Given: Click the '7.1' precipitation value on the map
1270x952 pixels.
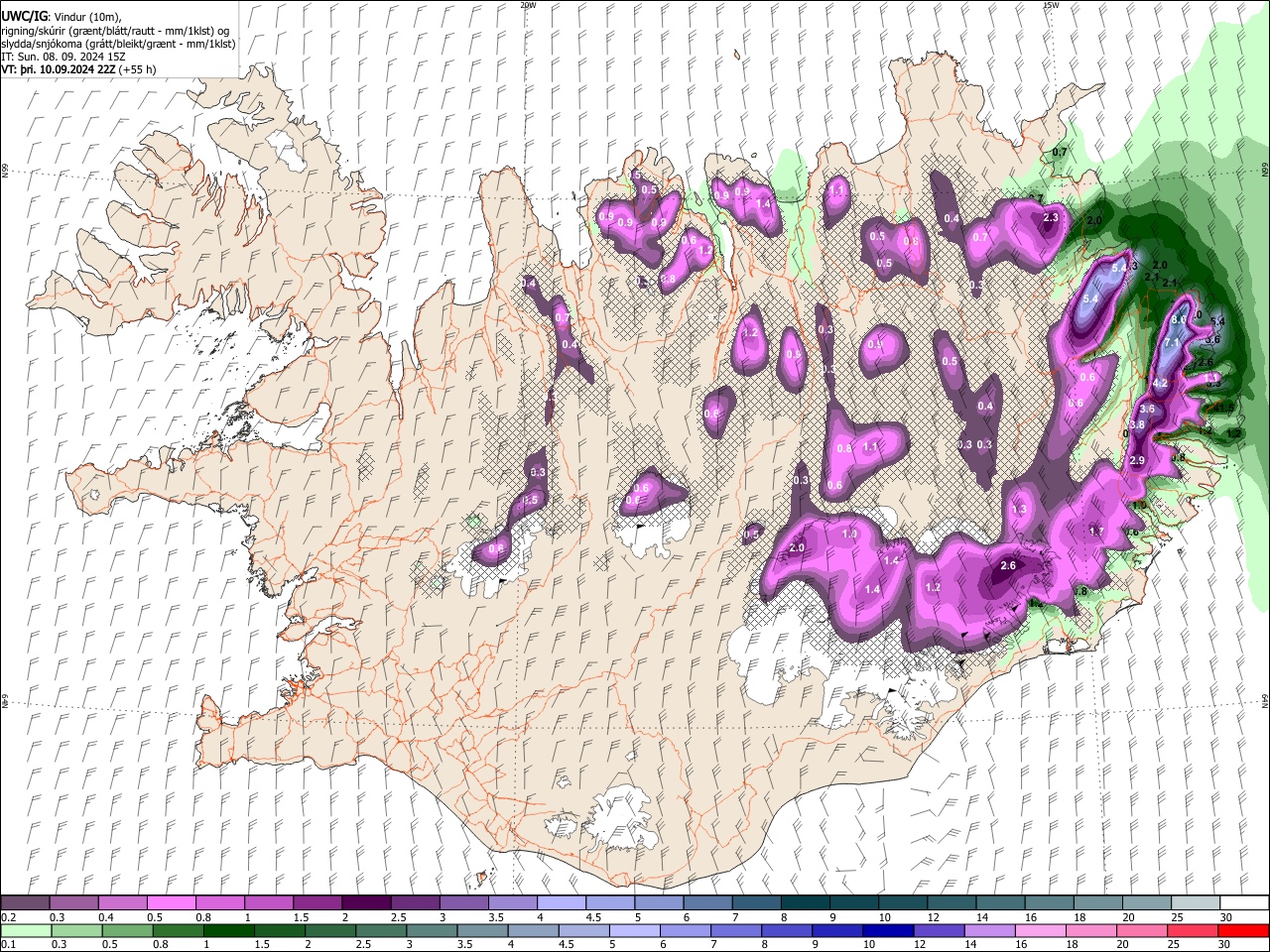Looking at the screenshot, I should pos(1171,343).
